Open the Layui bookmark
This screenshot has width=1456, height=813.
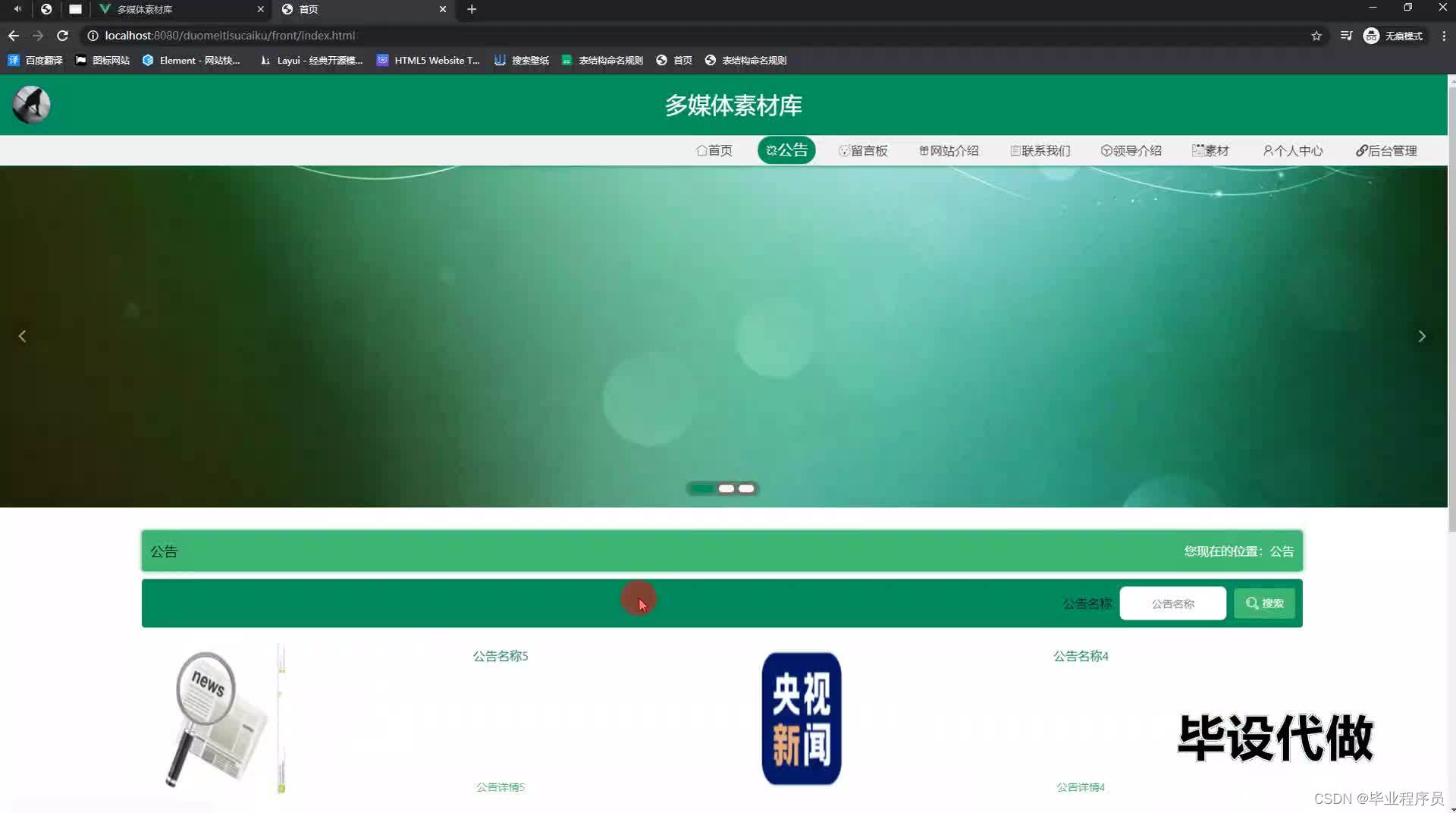[x=311, y=60]
